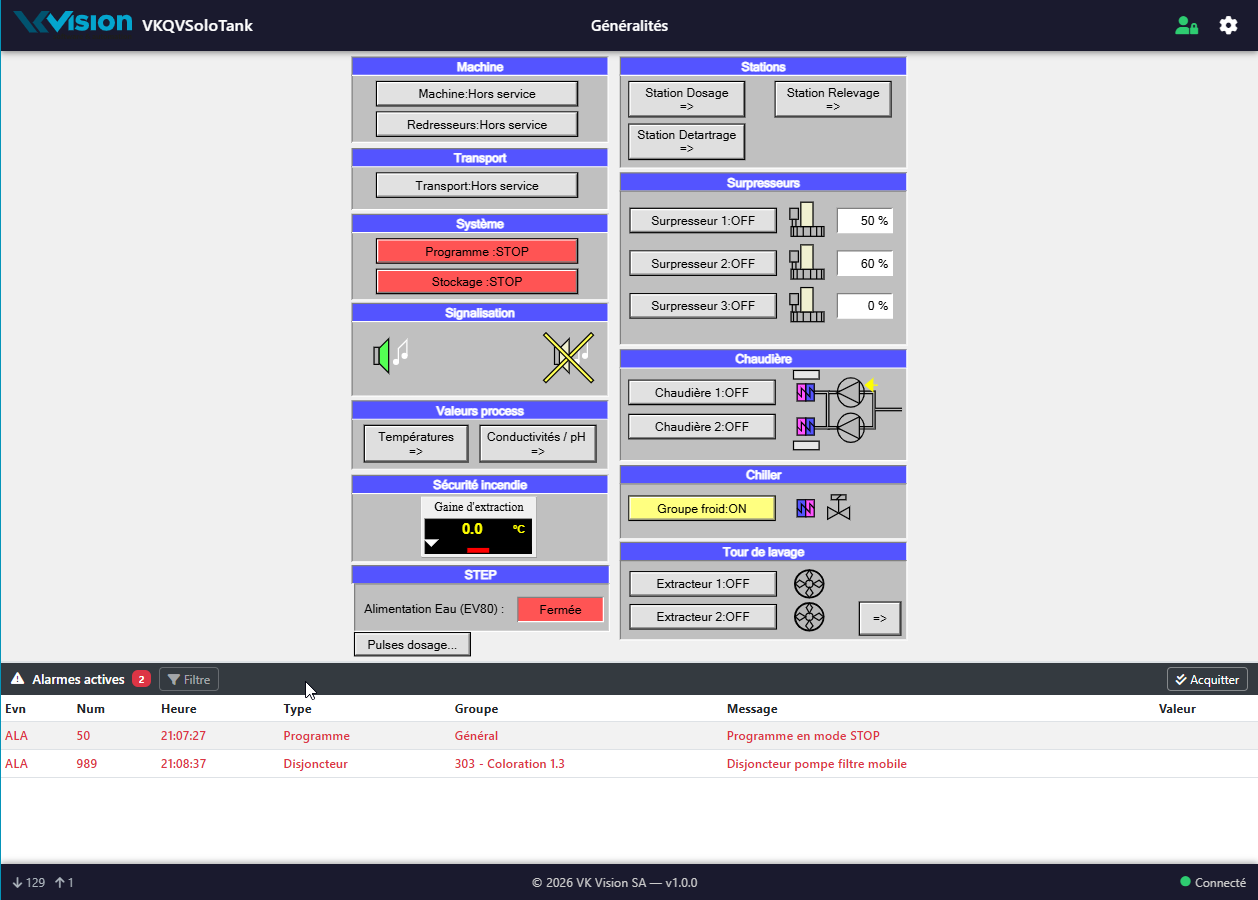Switch Surpresseur 2:OFF on
The image size is (1258, 900).
pos(703,264)
